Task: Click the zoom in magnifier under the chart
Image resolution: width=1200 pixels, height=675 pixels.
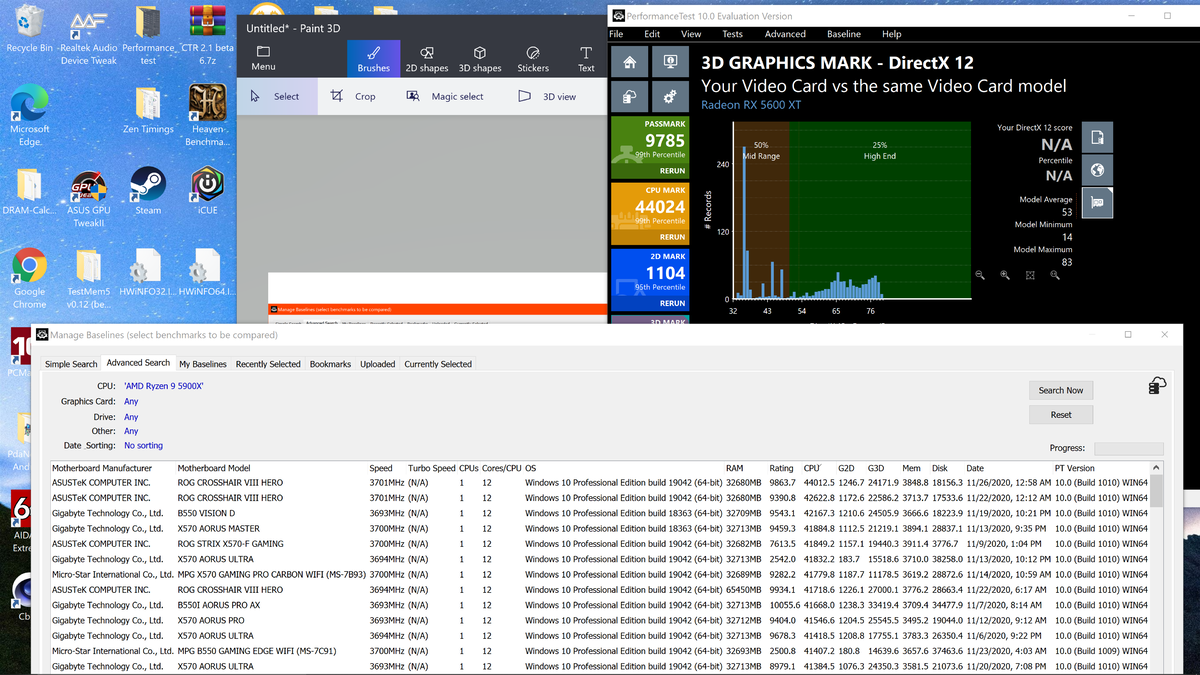Action: pyautogui.click(x=1005, y=275)
